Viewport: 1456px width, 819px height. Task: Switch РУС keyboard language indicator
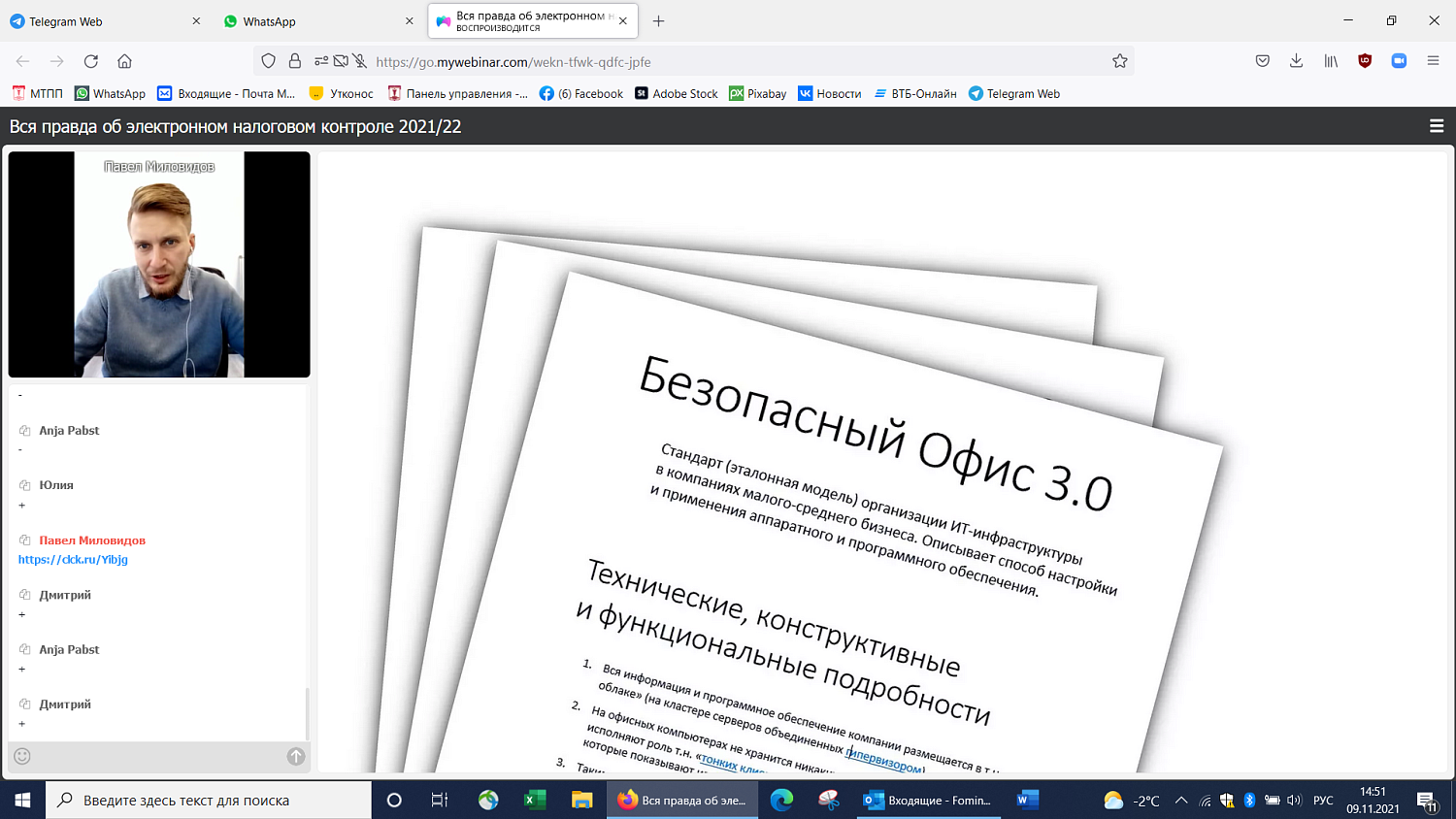tap(1323, 801)
